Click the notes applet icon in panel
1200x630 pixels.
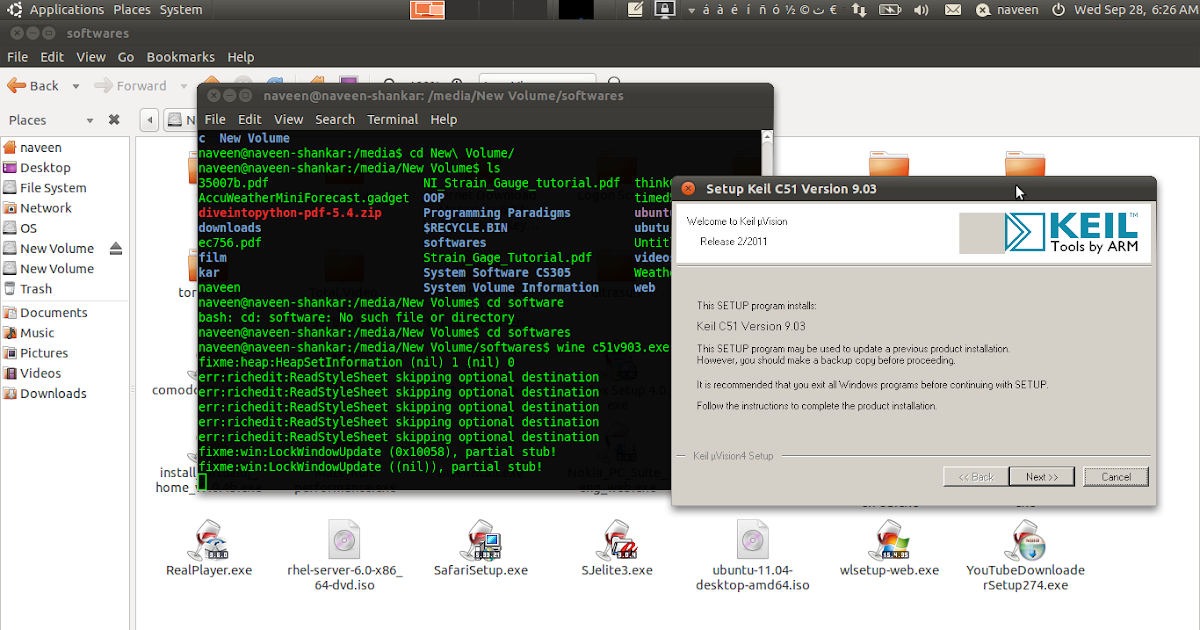pyautogui.click(x=635, y=10)
